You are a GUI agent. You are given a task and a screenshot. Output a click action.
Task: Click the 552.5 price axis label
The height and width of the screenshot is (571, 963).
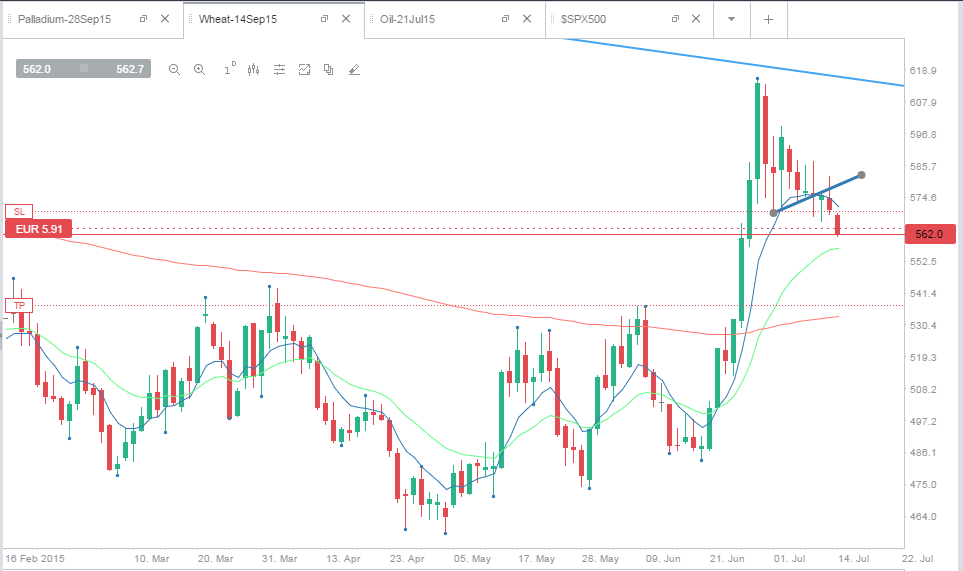pos(922,262)
